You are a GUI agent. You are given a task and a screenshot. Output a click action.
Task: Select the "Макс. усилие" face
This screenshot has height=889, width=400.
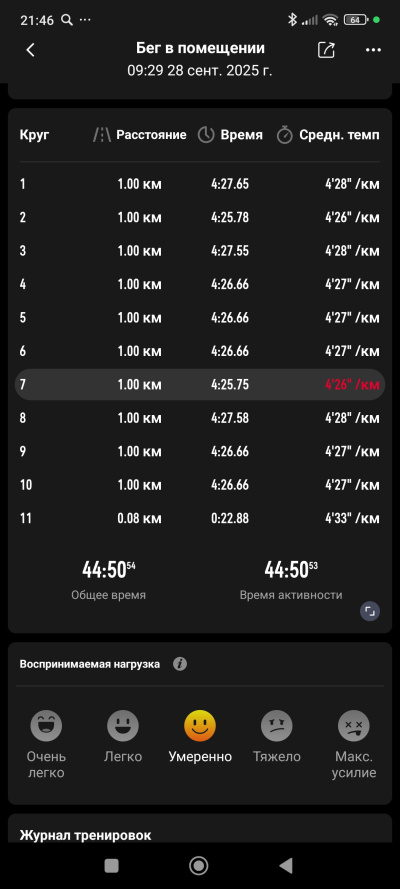click(354, 726)
